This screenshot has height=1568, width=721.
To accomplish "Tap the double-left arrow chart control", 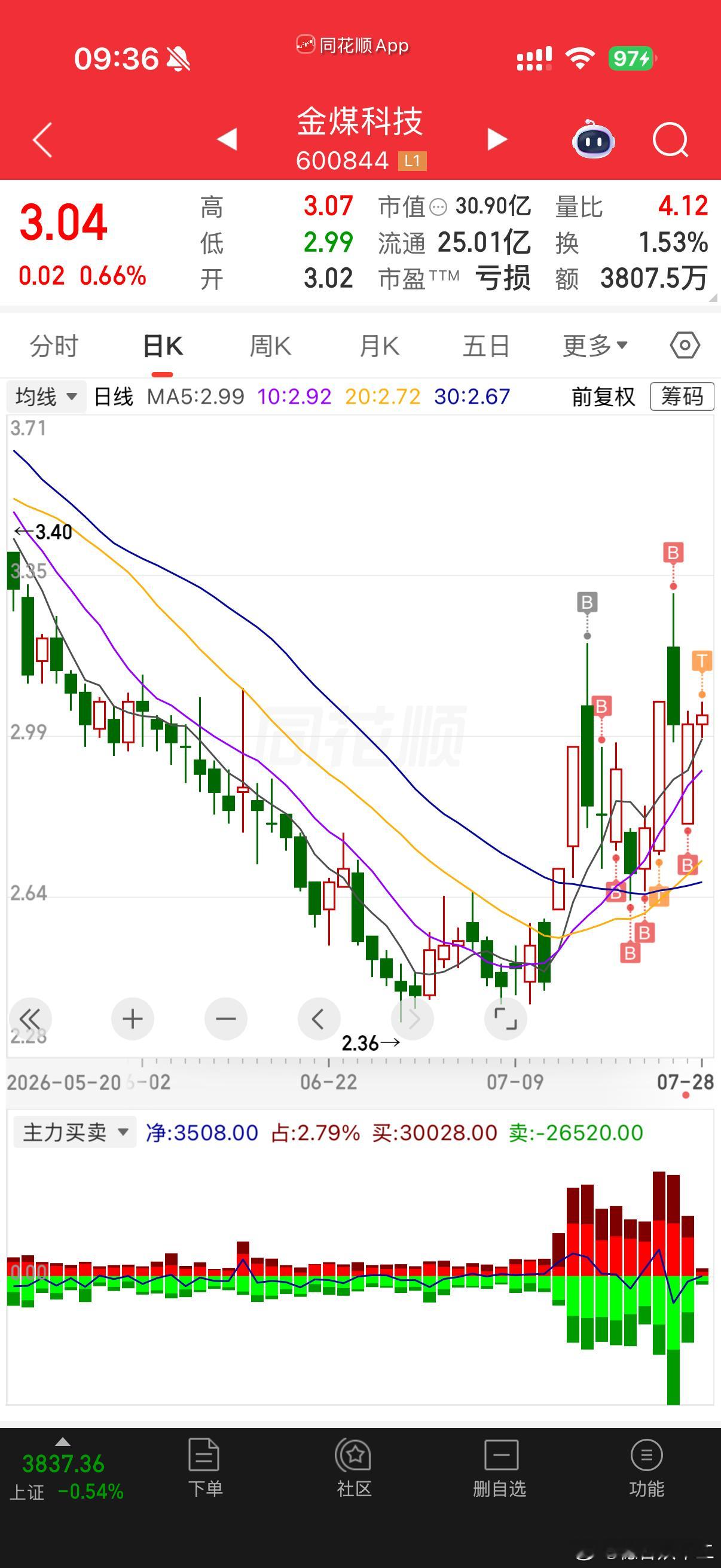I will pos(30,1018).
